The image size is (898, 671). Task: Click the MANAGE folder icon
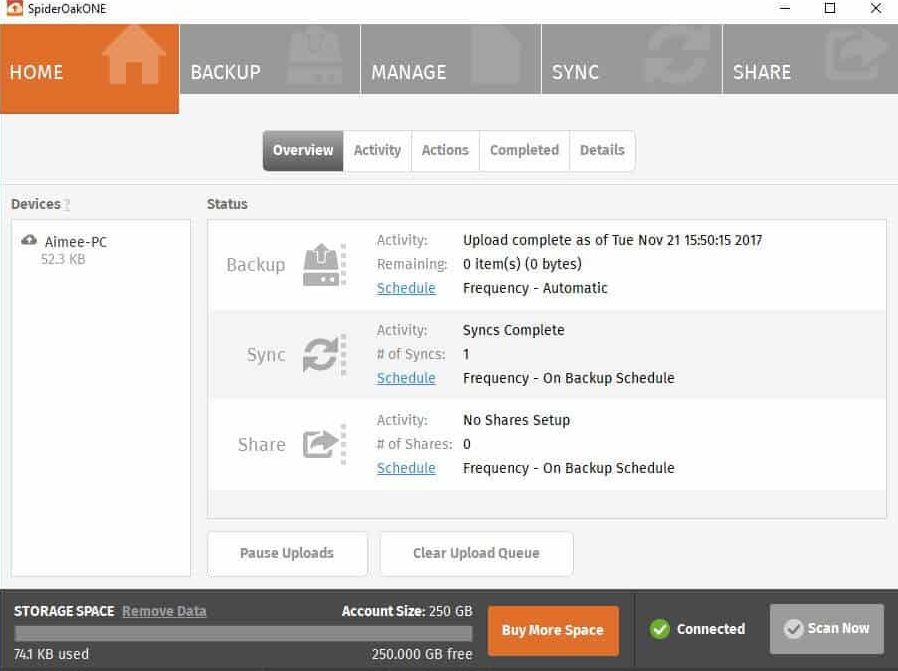(x=496, y=58)
